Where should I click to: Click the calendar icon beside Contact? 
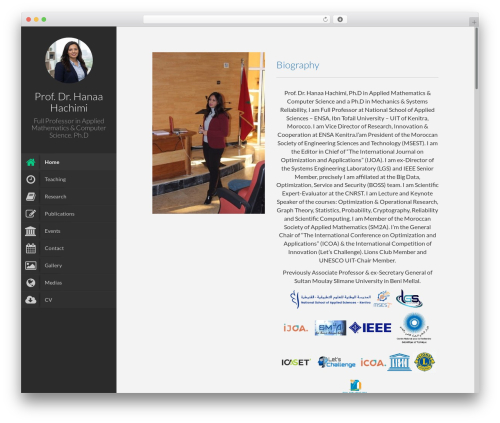click(31, 248)
